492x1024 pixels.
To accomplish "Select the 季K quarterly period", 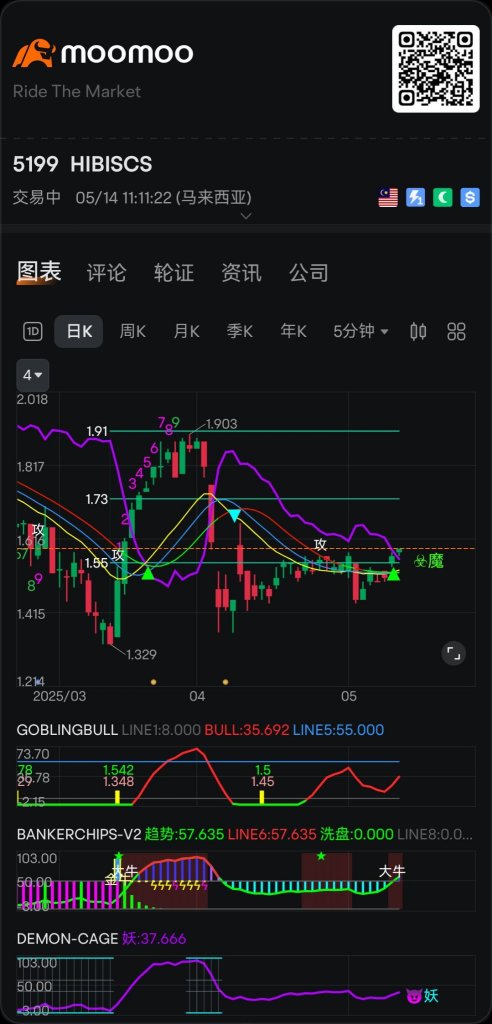I will (240, 332).
